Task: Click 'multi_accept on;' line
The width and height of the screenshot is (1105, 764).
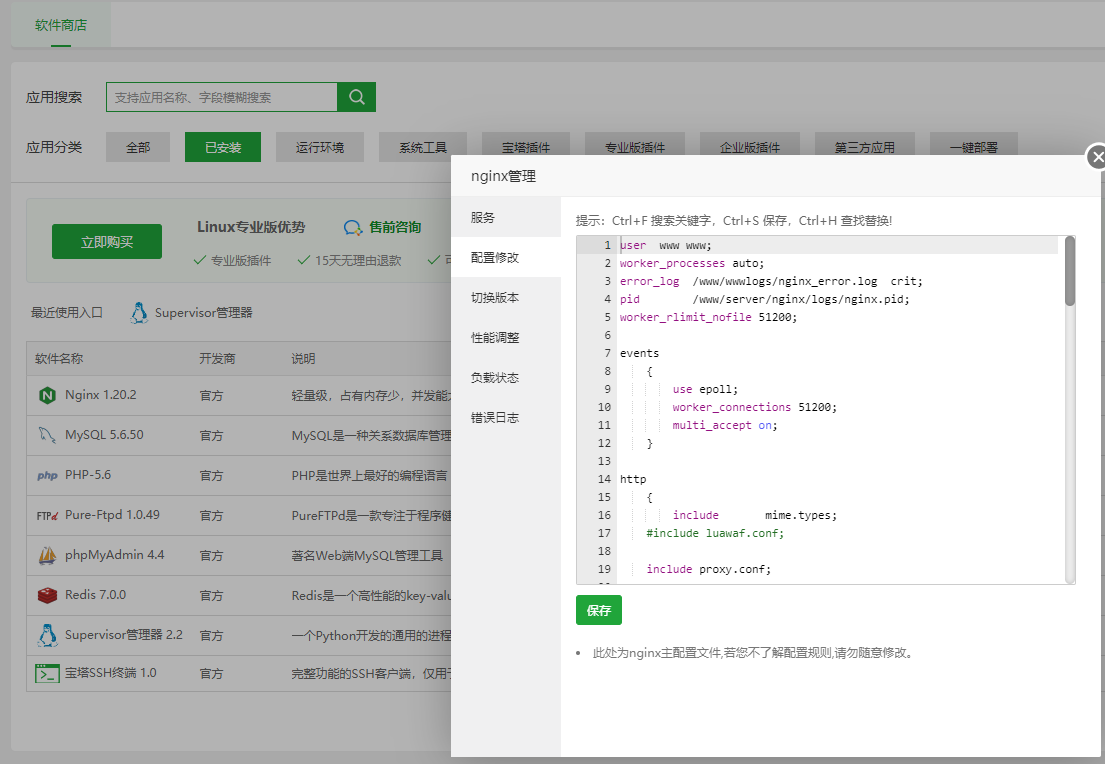Action: coord(725,425)
